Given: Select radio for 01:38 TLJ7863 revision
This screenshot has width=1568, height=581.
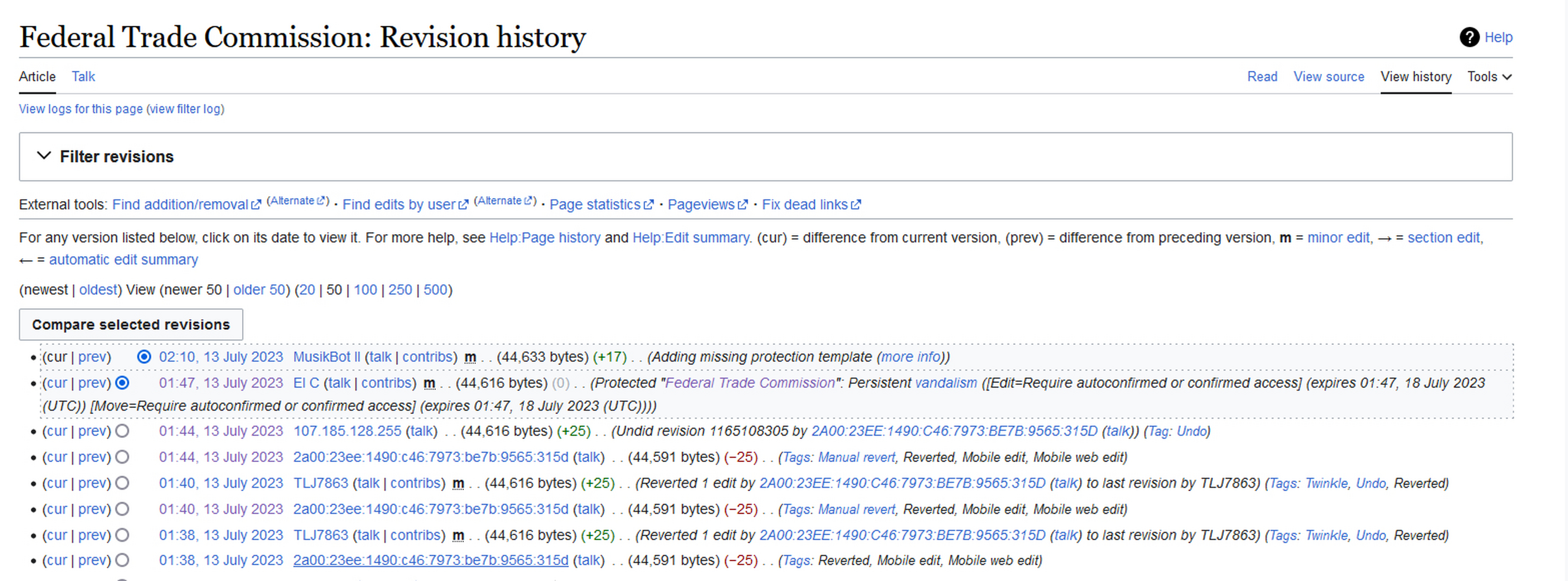Looking at the screenshot, I should click(x=122, y=535).
